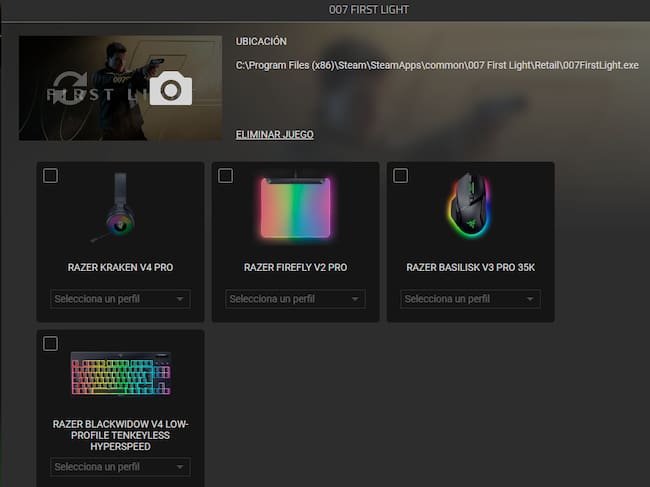Tick the Razer Firefly V2 Pro checkbox
Image resolution: width=650 pixels, height=487 pixels.
coord(225,175)
